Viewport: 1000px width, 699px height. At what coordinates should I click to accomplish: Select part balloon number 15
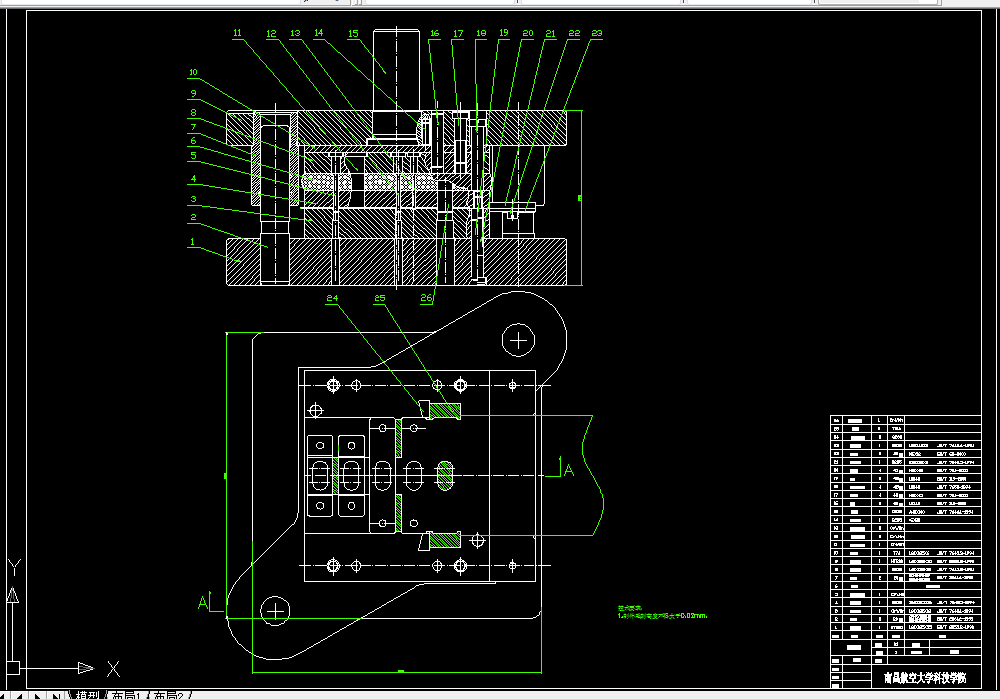[353, 33]
